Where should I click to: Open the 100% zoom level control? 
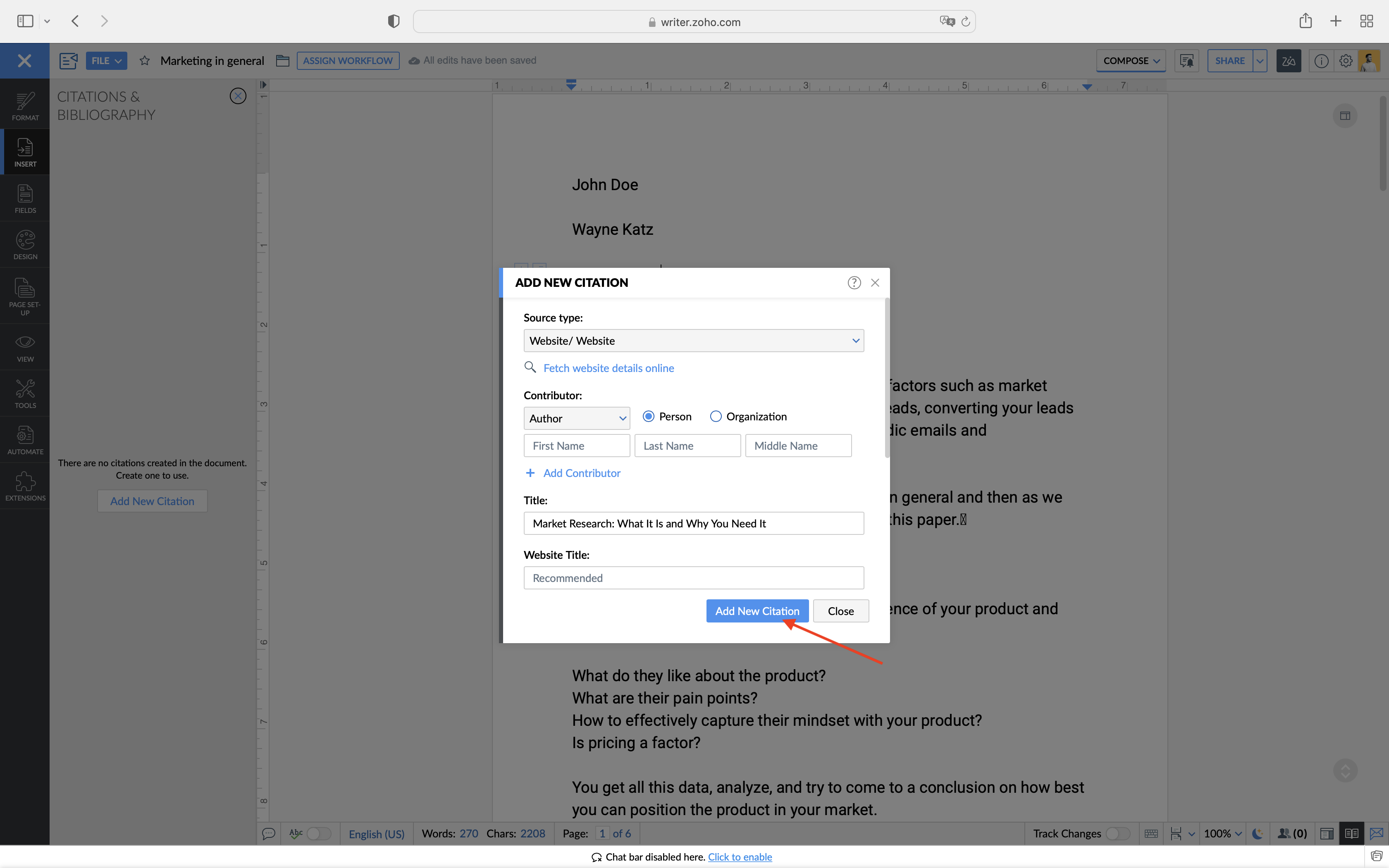point(1222,834)
